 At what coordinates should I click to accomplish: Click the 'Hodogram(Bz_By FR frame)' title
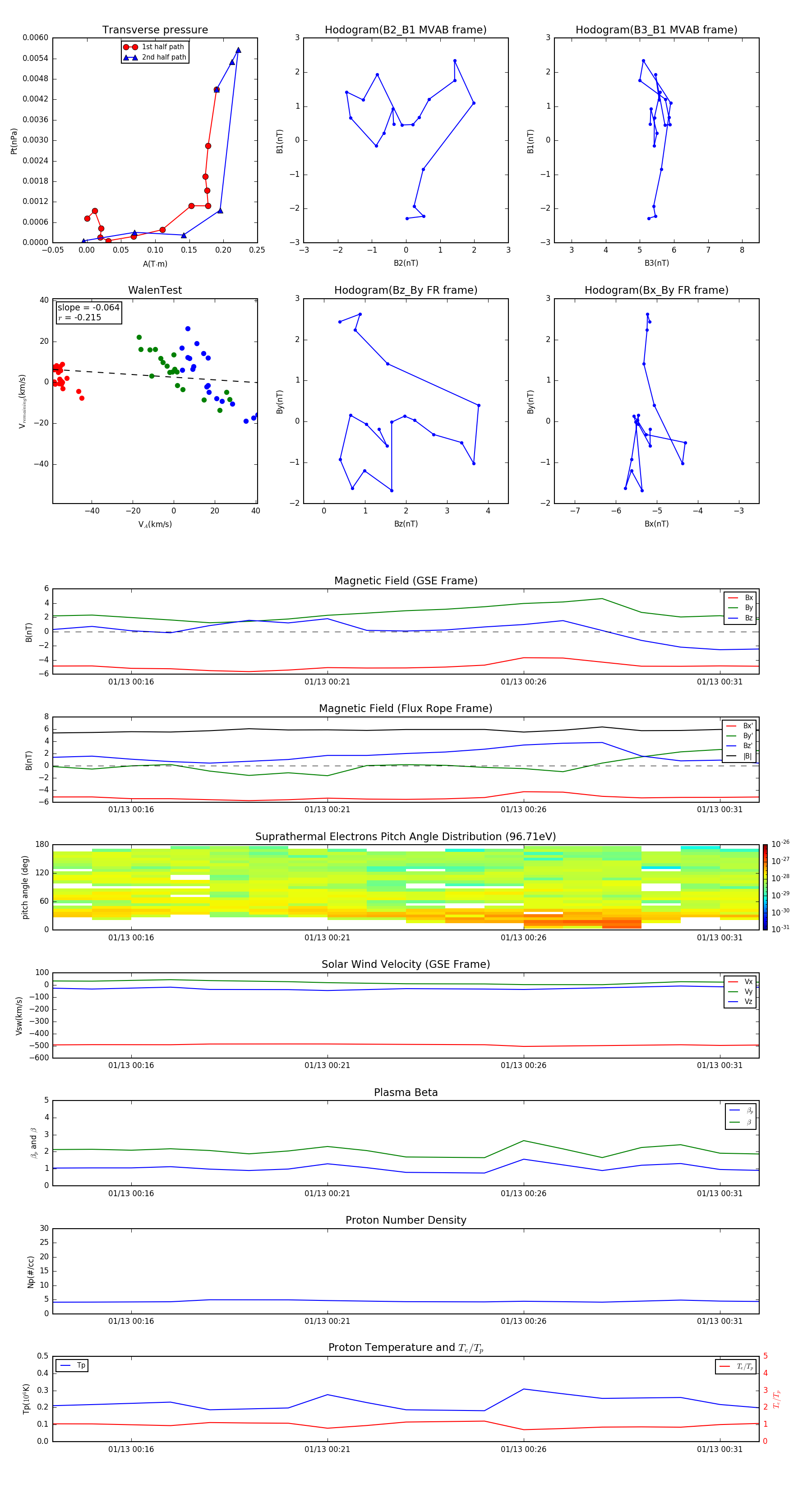406,290
